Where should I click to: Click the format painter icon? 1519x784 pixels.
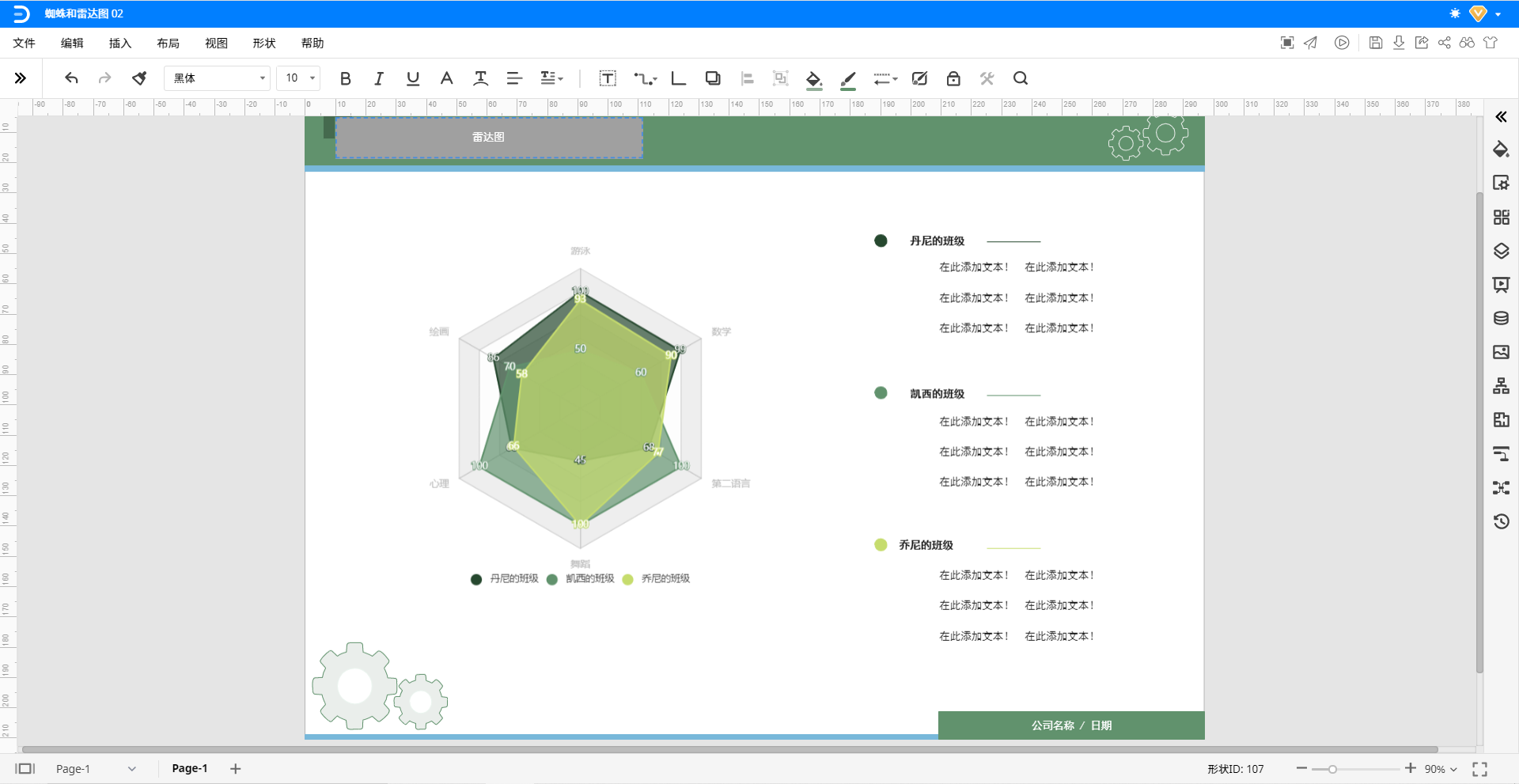(x=139, y=78)
